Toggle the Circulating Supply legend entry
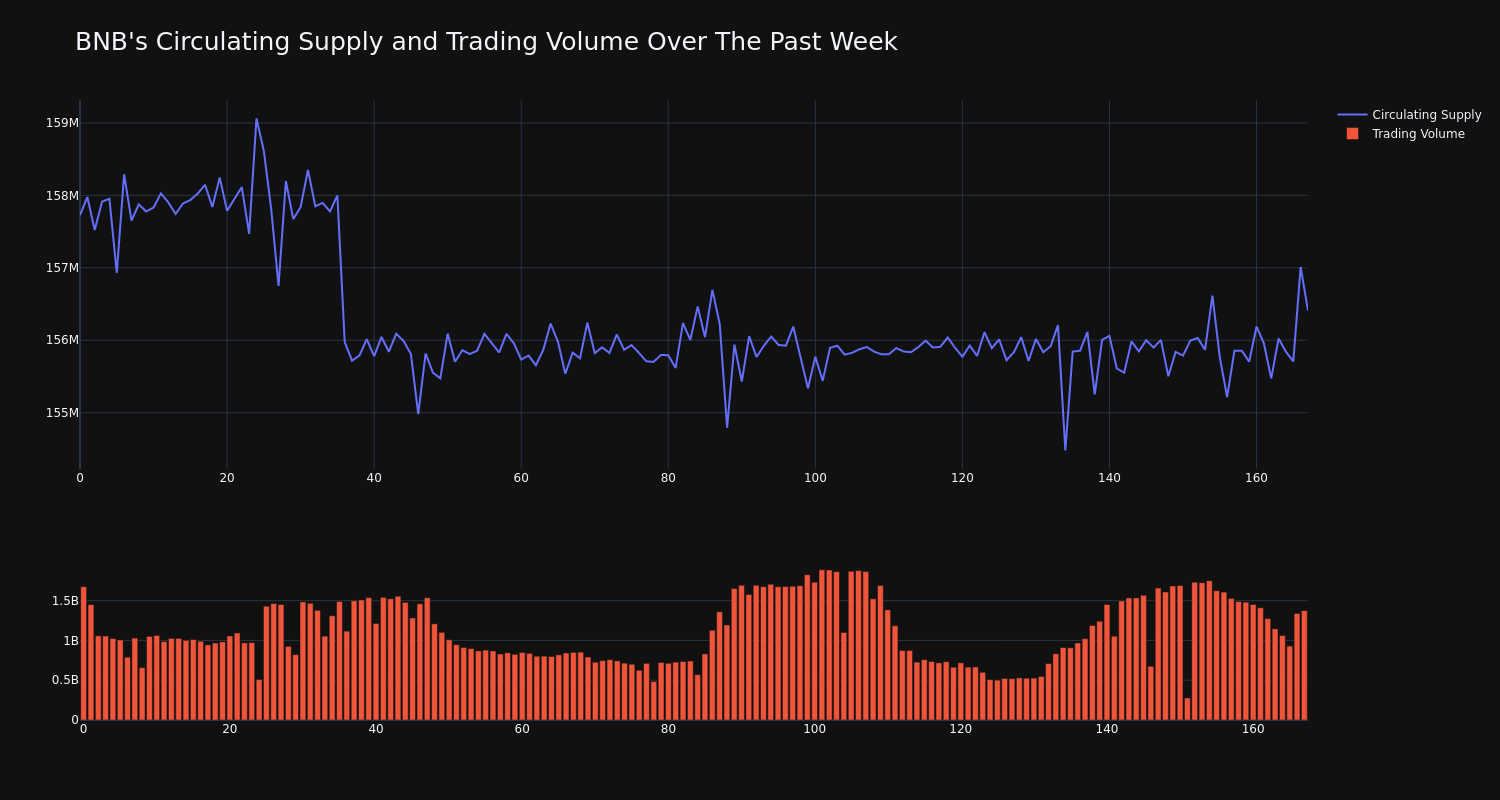 coord(1409,115)
